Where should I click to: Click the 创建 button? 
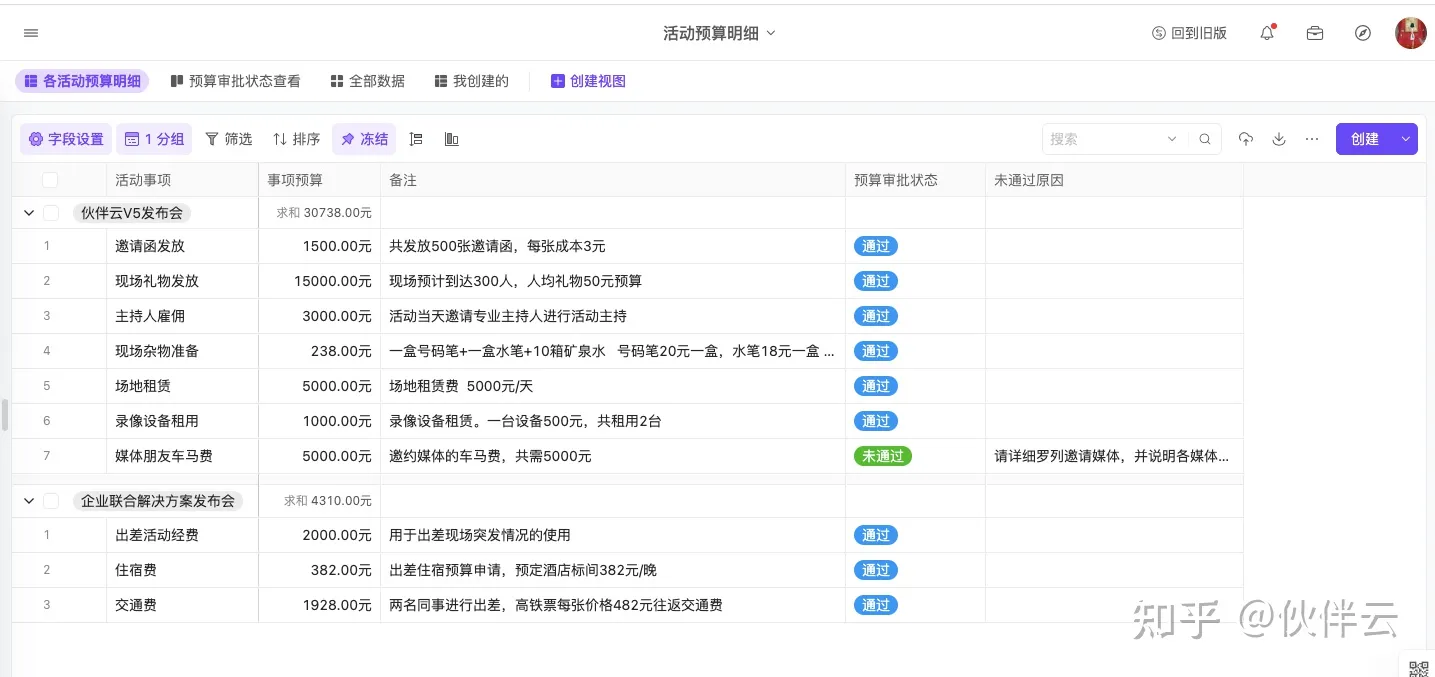coord(1364,139)
